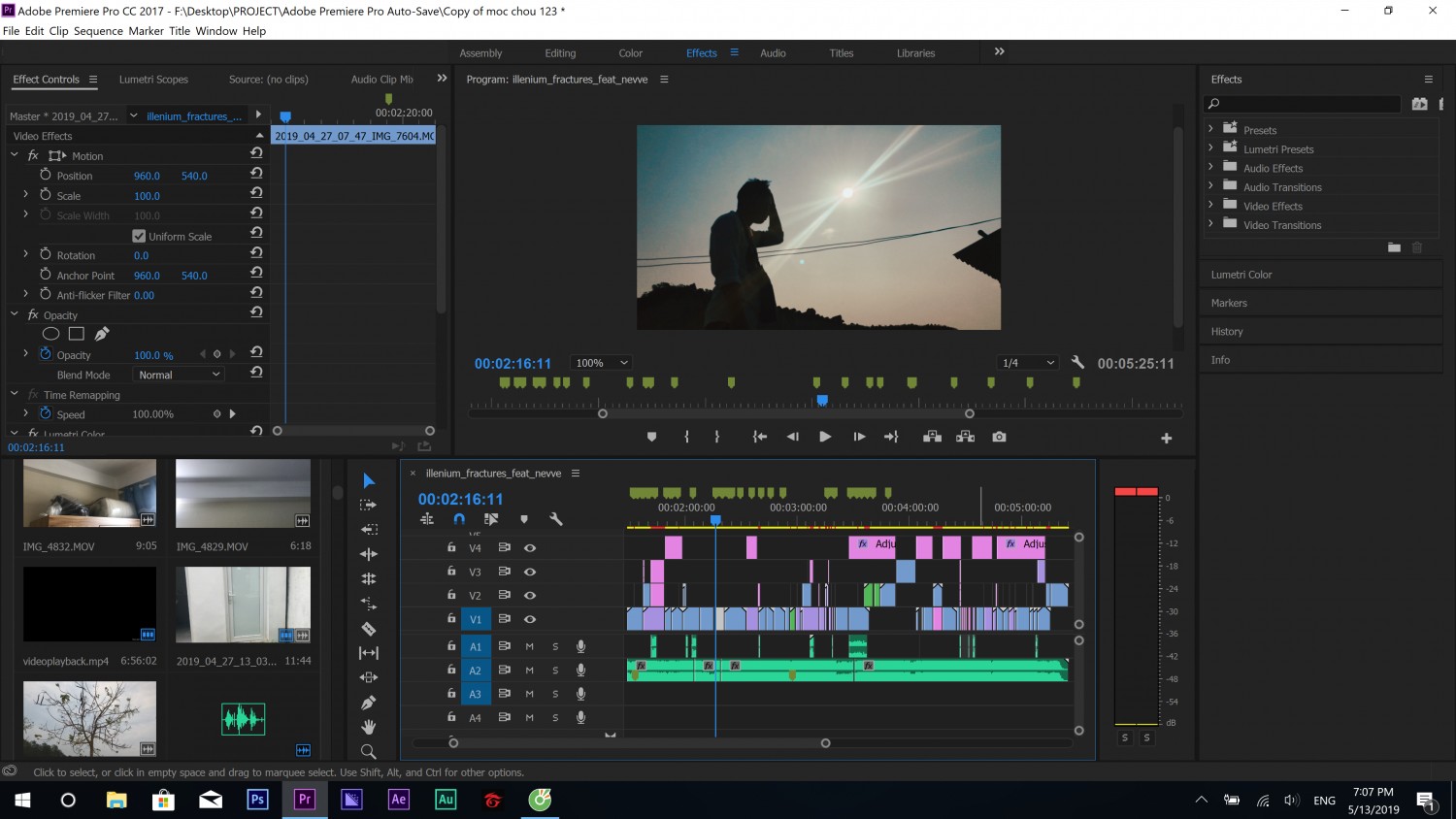Select the Zoom tool magnifier
The image size is (1456, 819).
click(x=369, y=751)
